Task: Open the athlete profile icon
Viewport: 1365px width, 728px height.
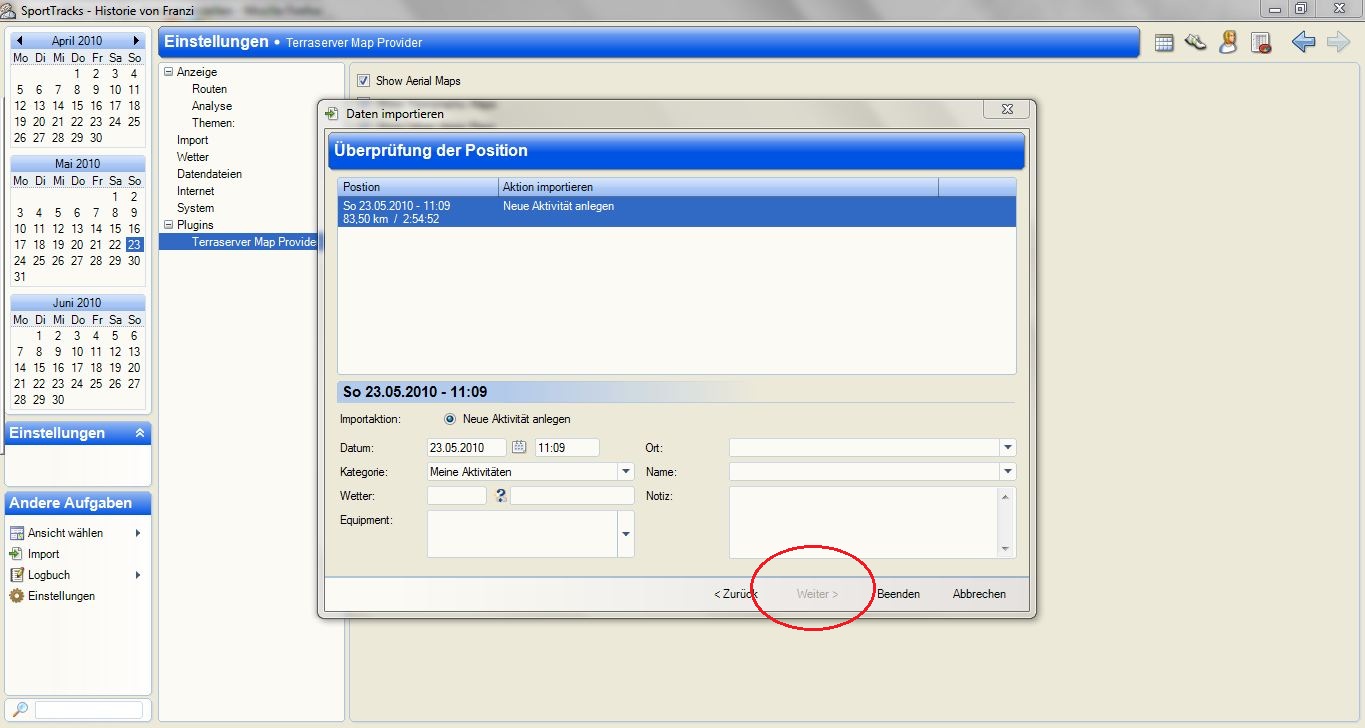Action: click(x=1228, y=43)
